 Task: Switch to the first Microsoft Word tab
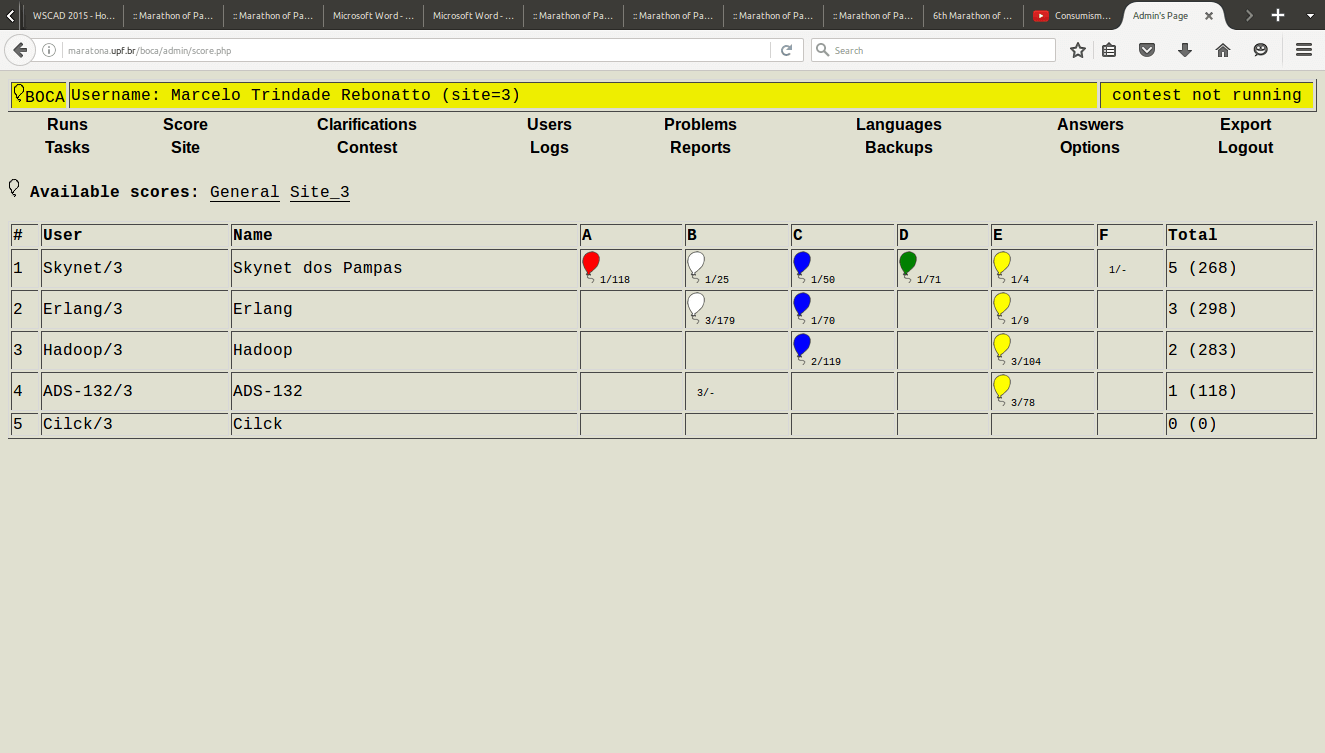click(x=373, y=16)
